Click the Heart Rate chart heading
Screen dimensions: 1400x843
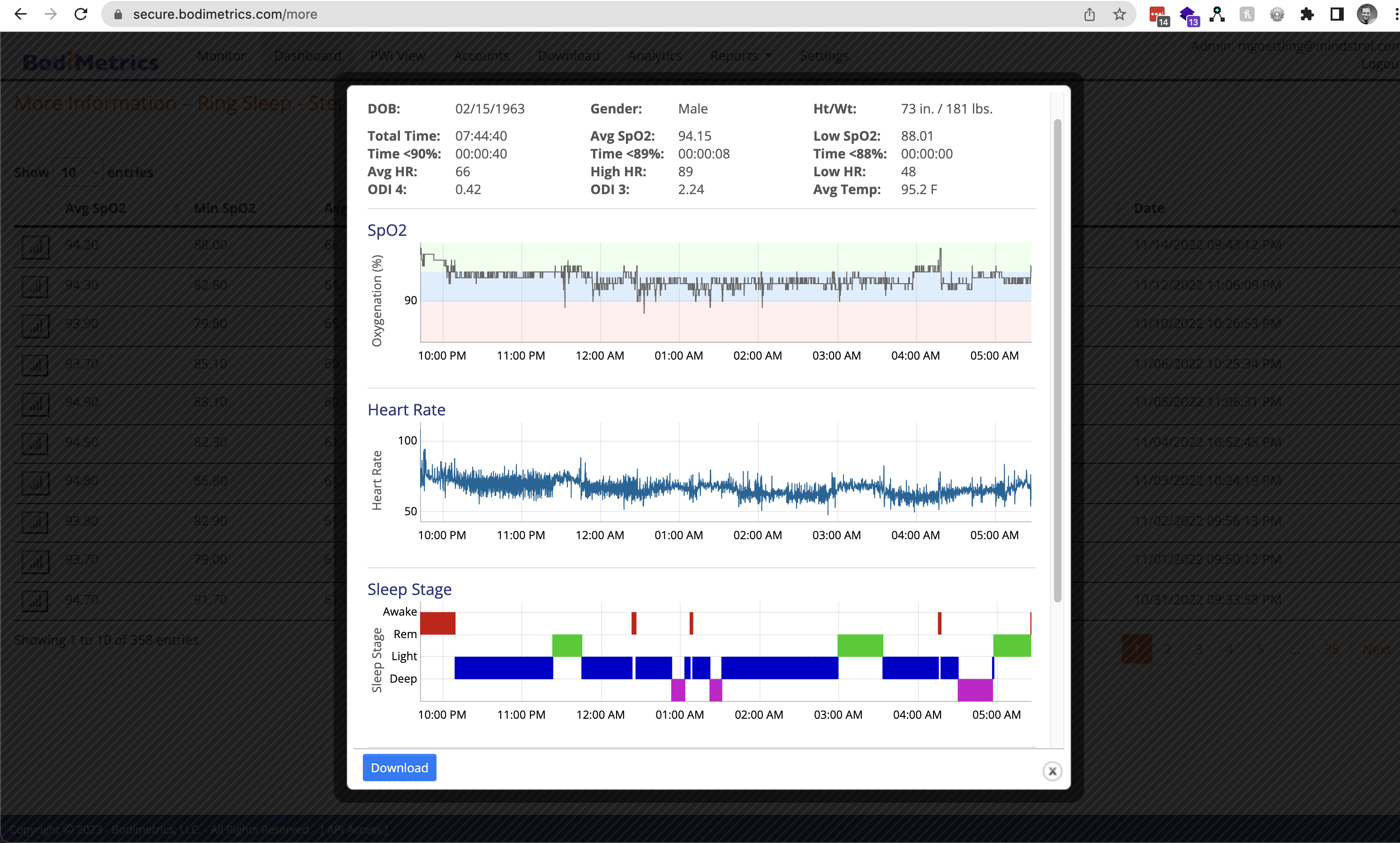click(x=406, y=410)
